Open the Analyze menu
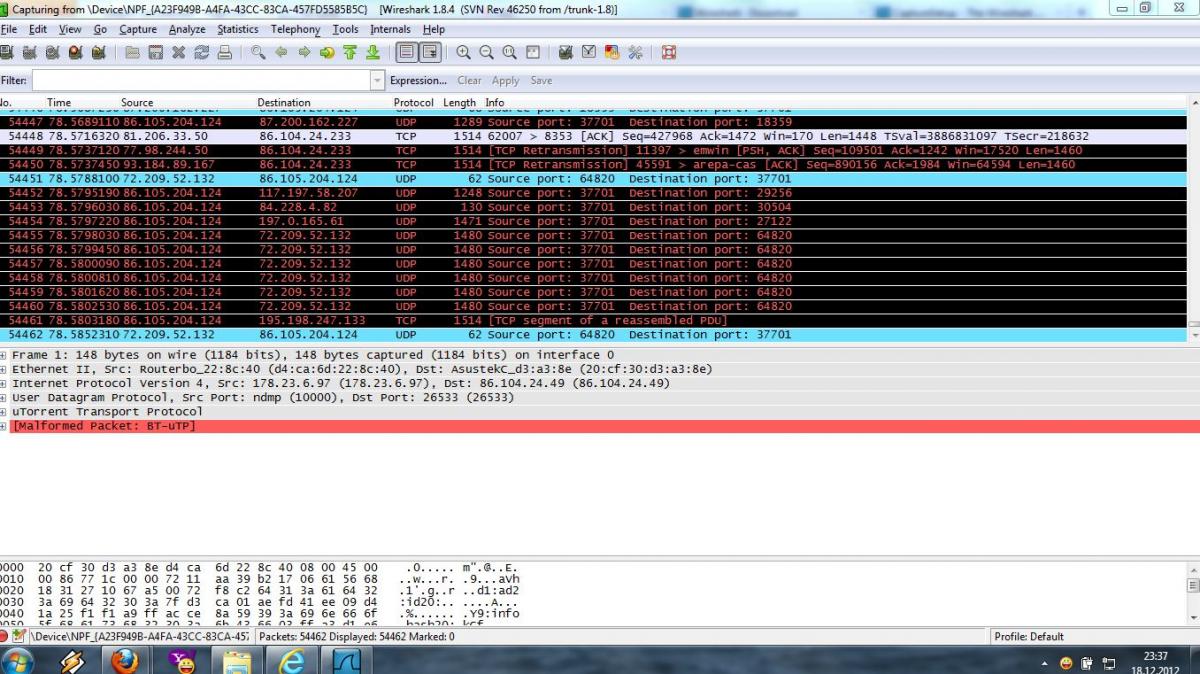 point(187,29)
